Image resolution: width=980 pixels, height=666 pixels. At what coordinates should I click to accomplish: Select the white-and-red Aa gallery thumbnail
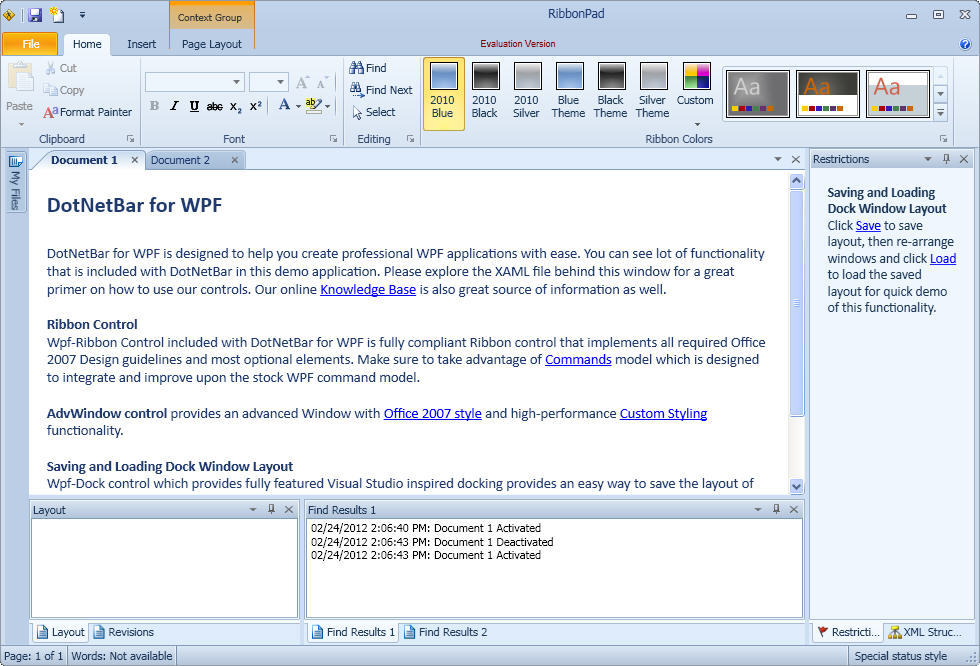898,94
